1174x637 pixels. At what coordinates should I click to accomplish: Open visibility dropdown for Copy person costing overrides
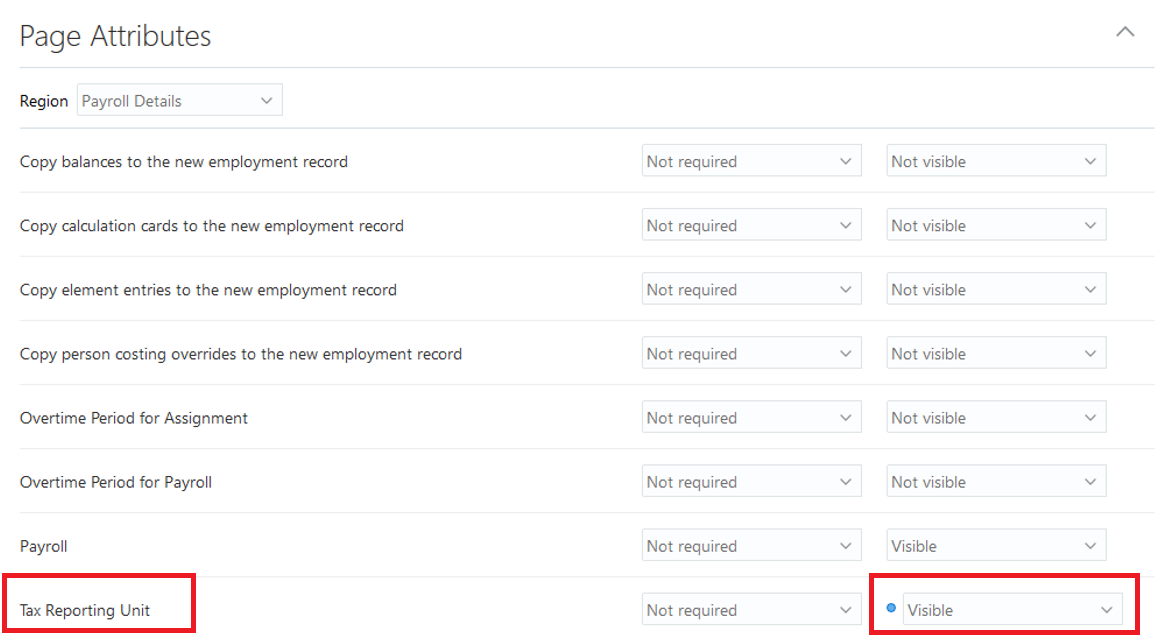coord(996,354)
